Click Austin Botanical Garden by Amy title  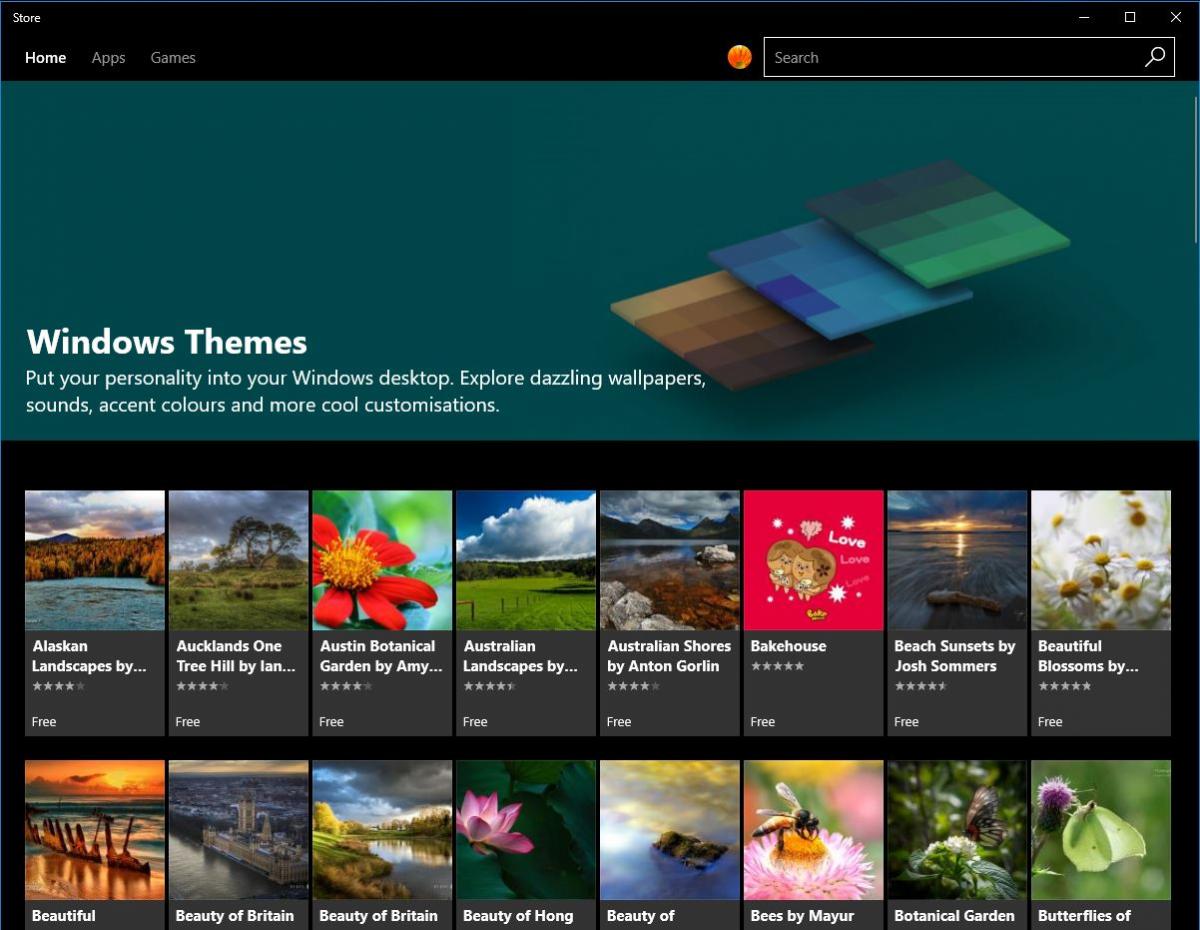tap(381, 656)
